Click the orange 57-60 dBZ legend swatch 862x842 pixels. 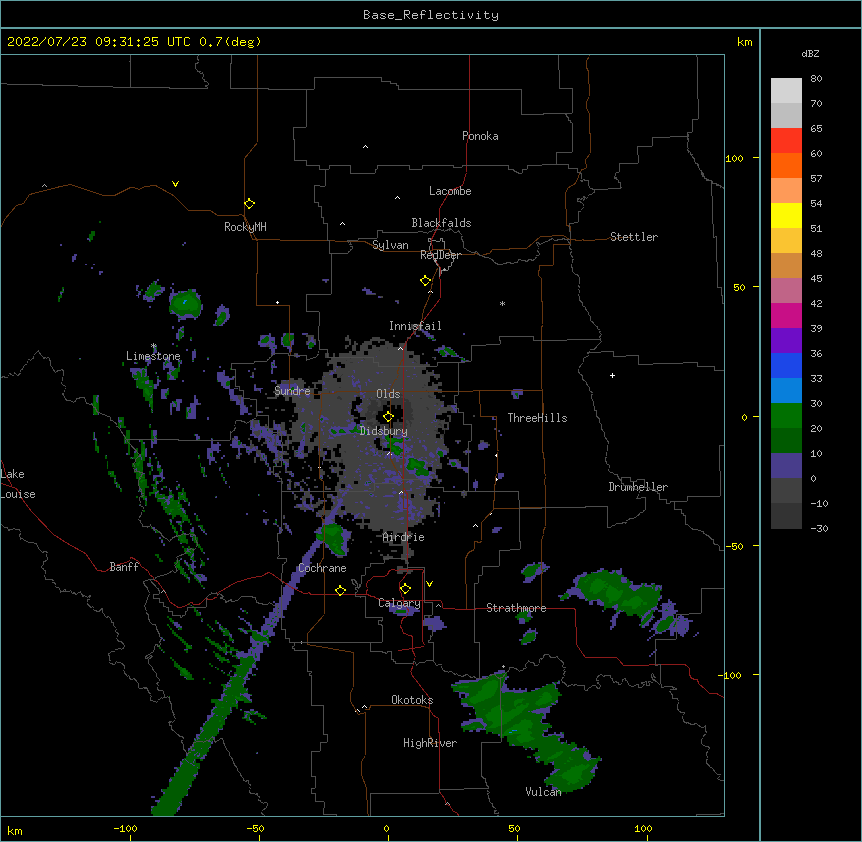coord(786,165)
